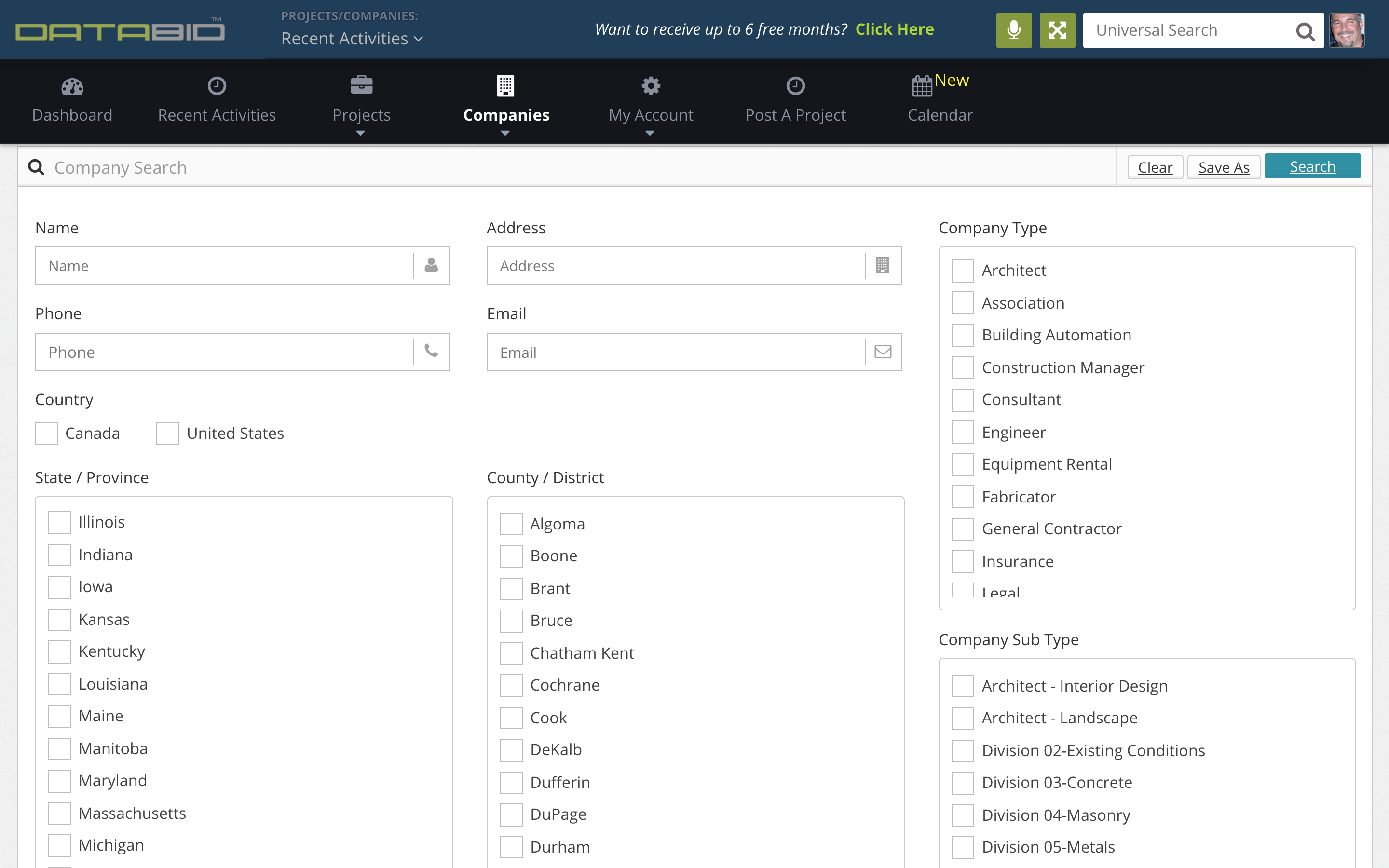This screenshot has width=1389, height=868.
Task: Select the Engineer company type checkbox
Action: (x=963, y=432)
